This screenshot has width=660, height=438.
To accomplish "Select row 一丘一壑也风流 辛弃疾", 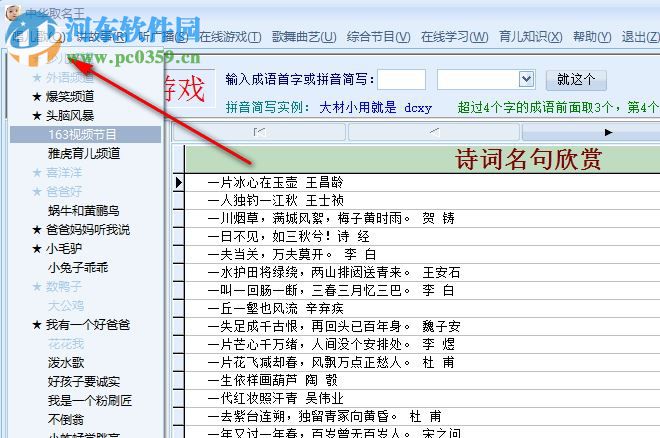I will [423, 308].
